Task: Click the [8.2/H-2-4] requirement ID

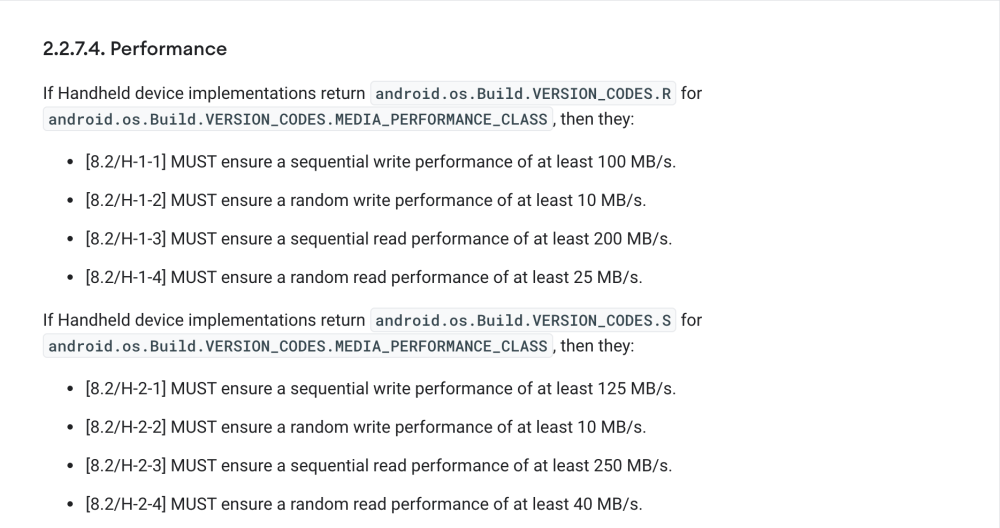Action: coord(126,504)
